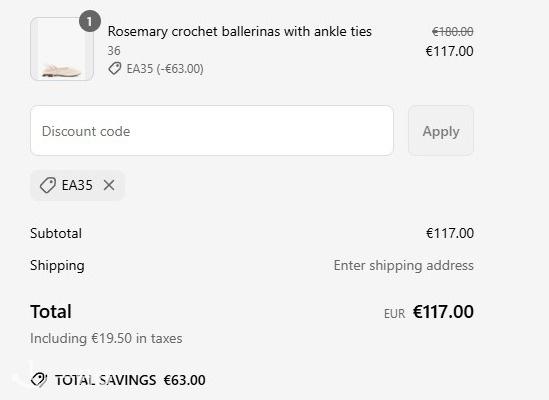
Task: Click the EA35 (-€63.00) line discount text
Action: tap(165, 69)
